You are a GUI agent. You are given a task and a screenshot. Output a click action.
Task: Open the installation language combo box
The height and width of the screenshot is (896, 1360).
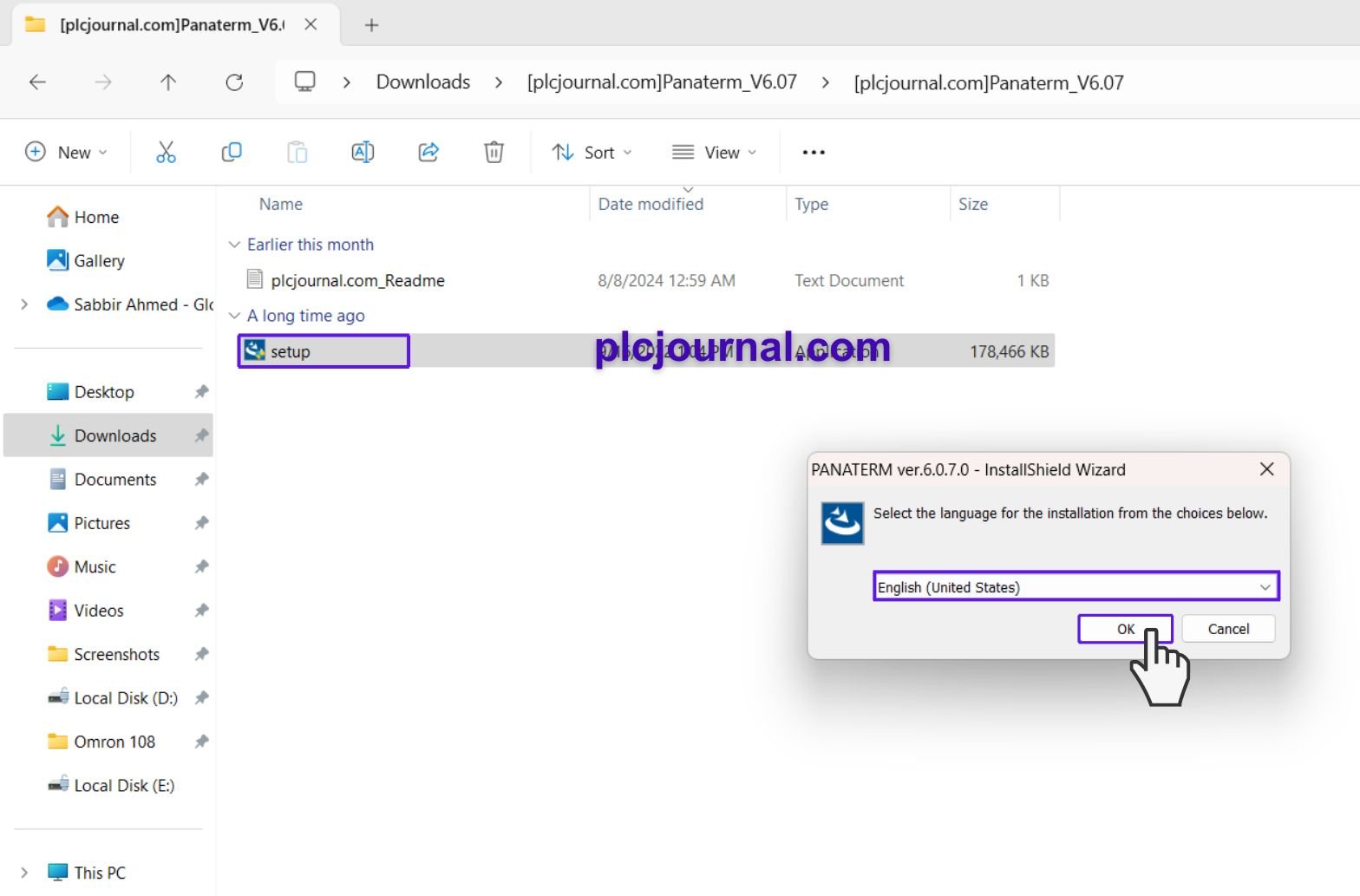tap(1076, 586)
